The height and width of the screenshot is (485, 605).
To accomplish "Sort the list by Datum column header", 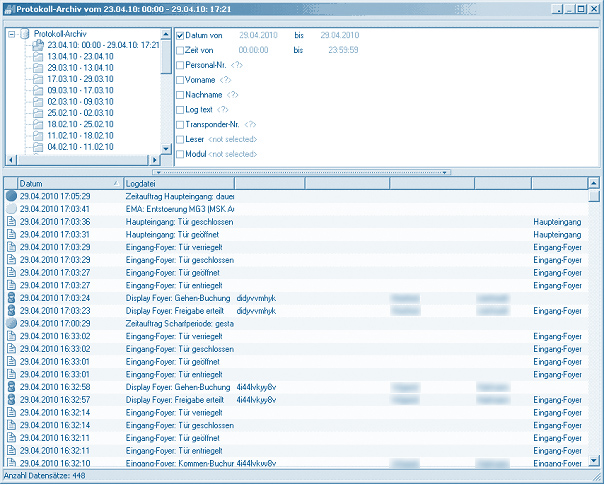I will 65,184.
